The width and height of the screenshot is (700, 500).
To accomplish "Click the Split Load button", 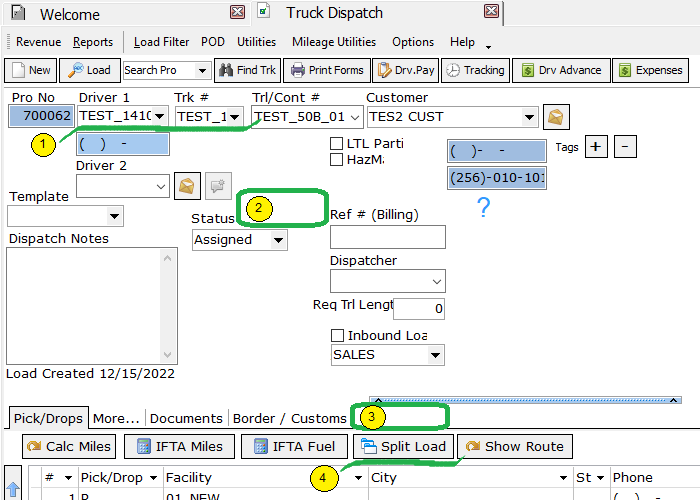I will tap(404, 446).
